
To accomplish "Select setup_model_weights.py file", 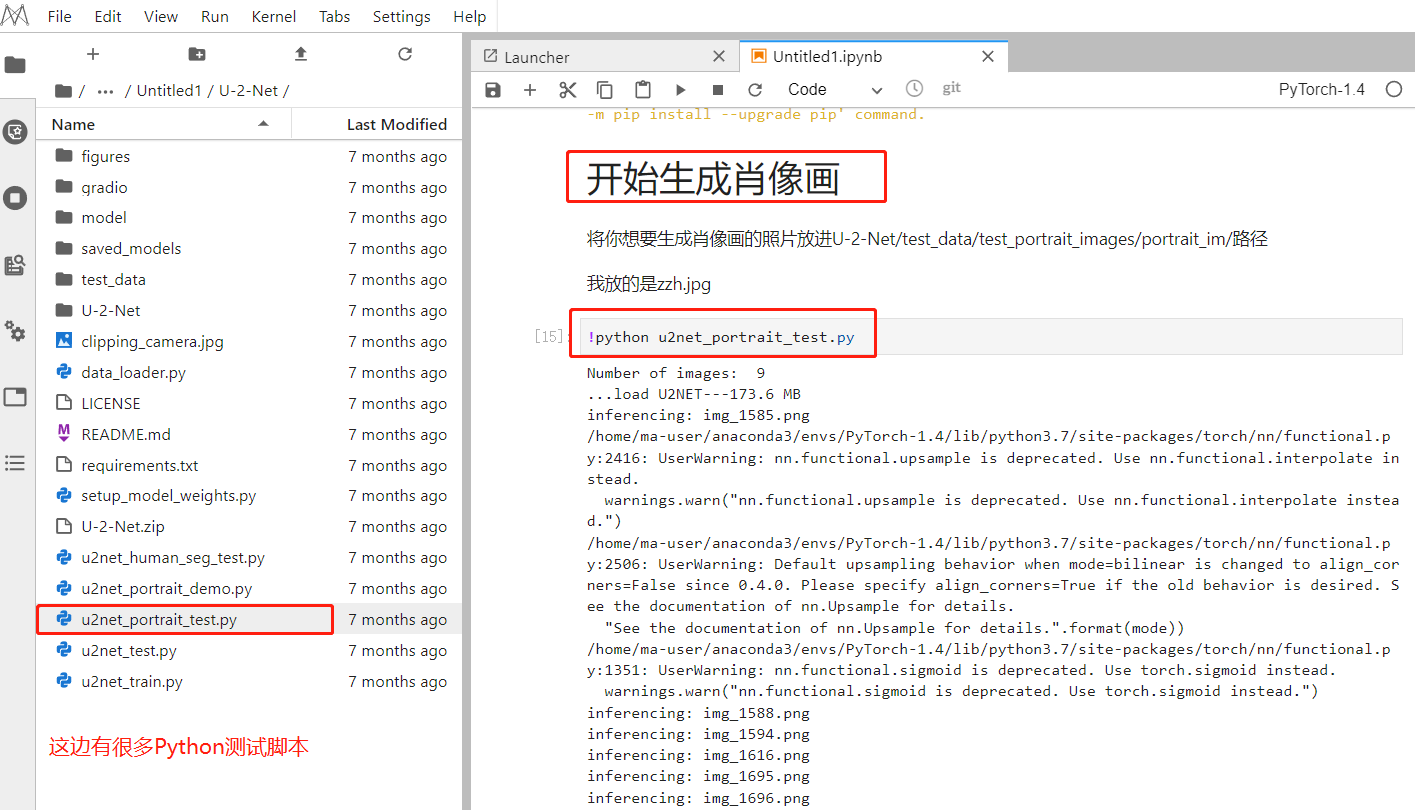I will coord(250,496).
